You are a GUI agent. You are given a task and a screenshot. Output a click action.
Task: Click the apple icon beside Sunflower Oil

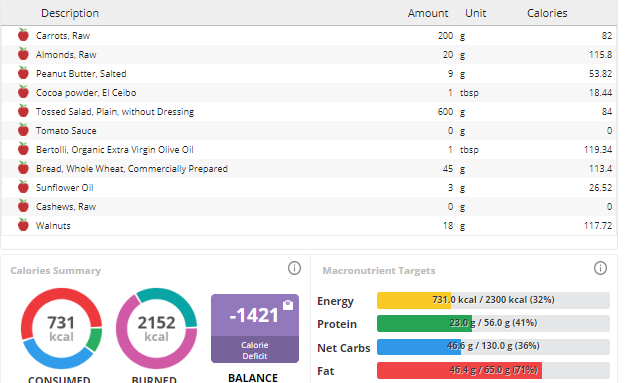point(24,187)
